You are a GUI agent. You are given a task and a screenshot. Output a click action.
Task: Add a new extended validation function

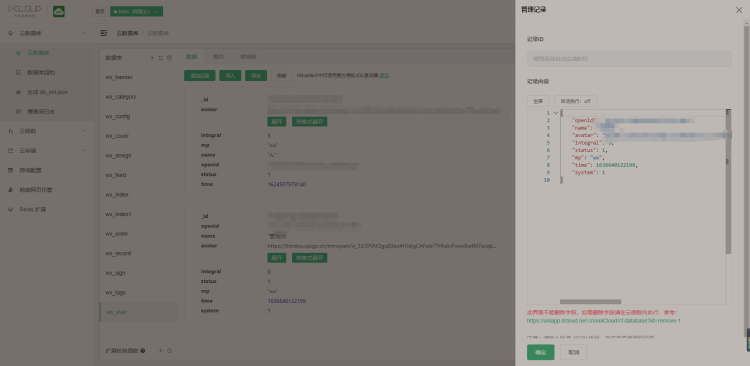[161, 351]
